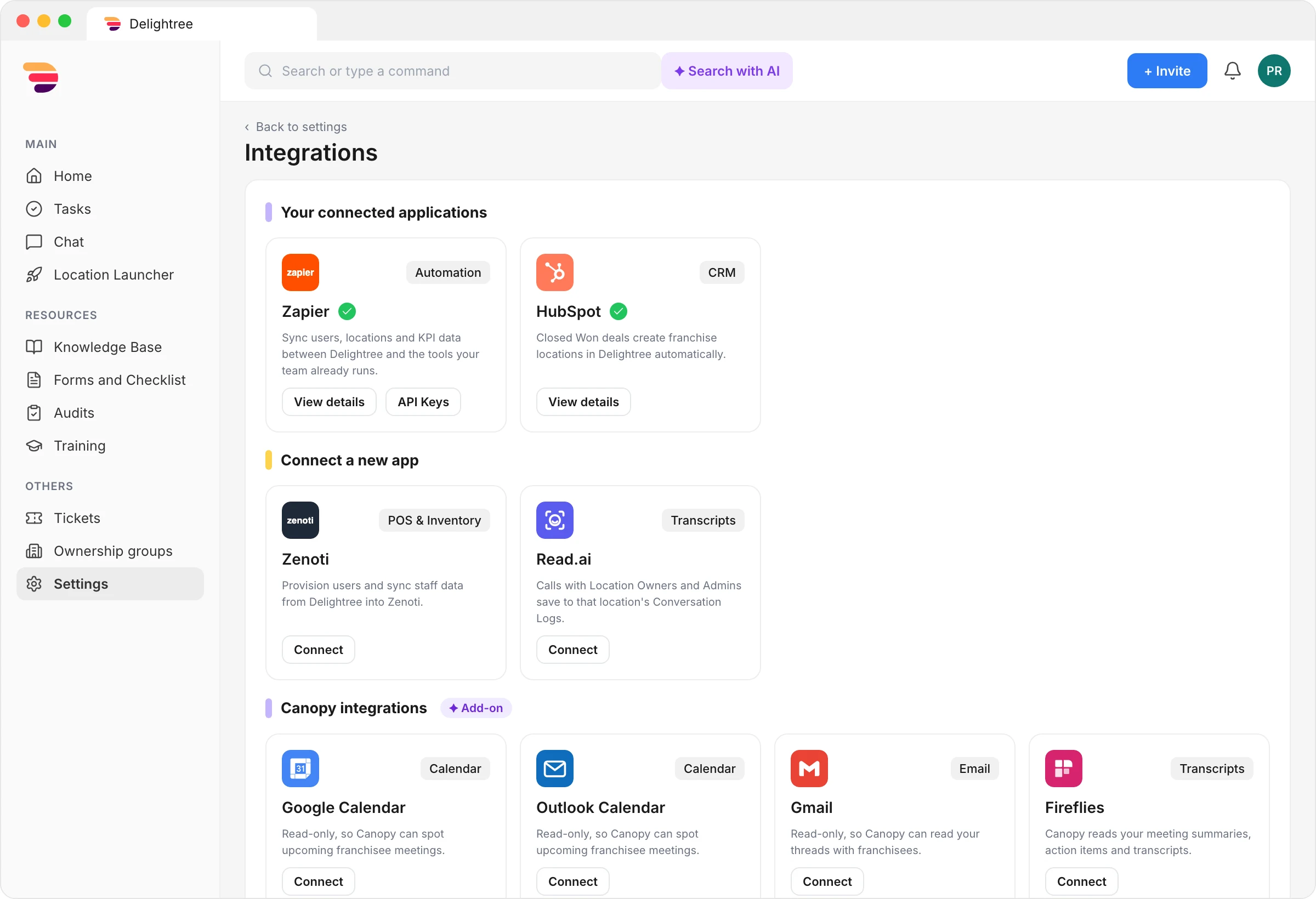View details for Zapier
1316x899 pixels.
coord(329,402)
